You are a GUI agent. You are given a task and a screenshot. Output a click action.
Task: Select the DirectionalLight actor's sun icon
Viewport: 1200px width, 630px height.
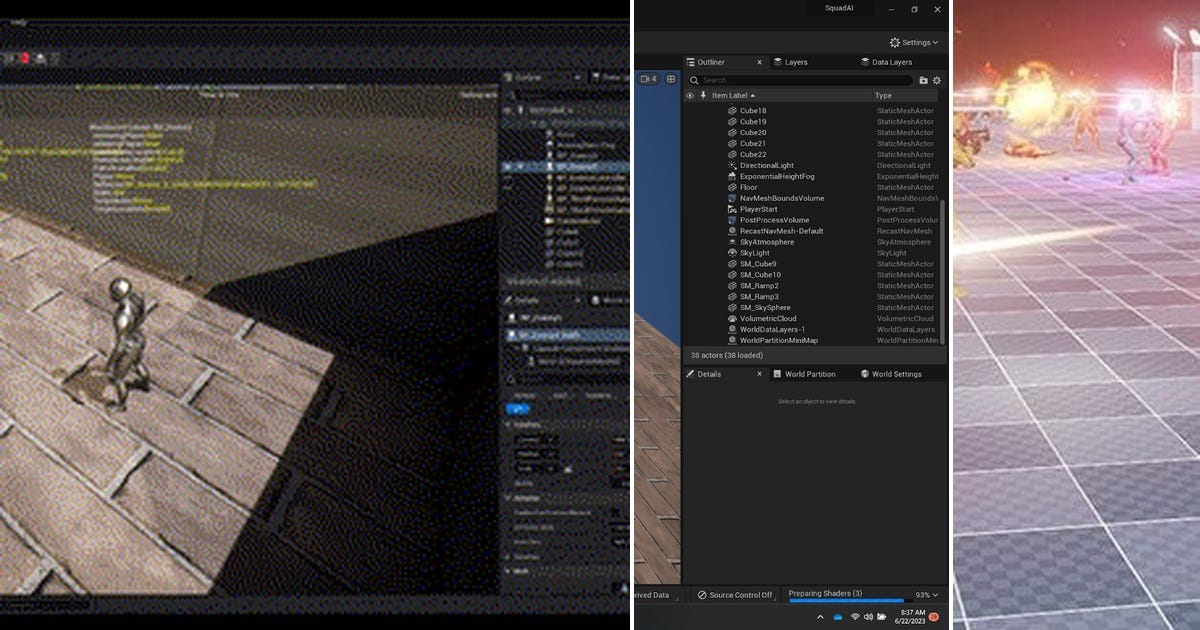click(732, 166)
